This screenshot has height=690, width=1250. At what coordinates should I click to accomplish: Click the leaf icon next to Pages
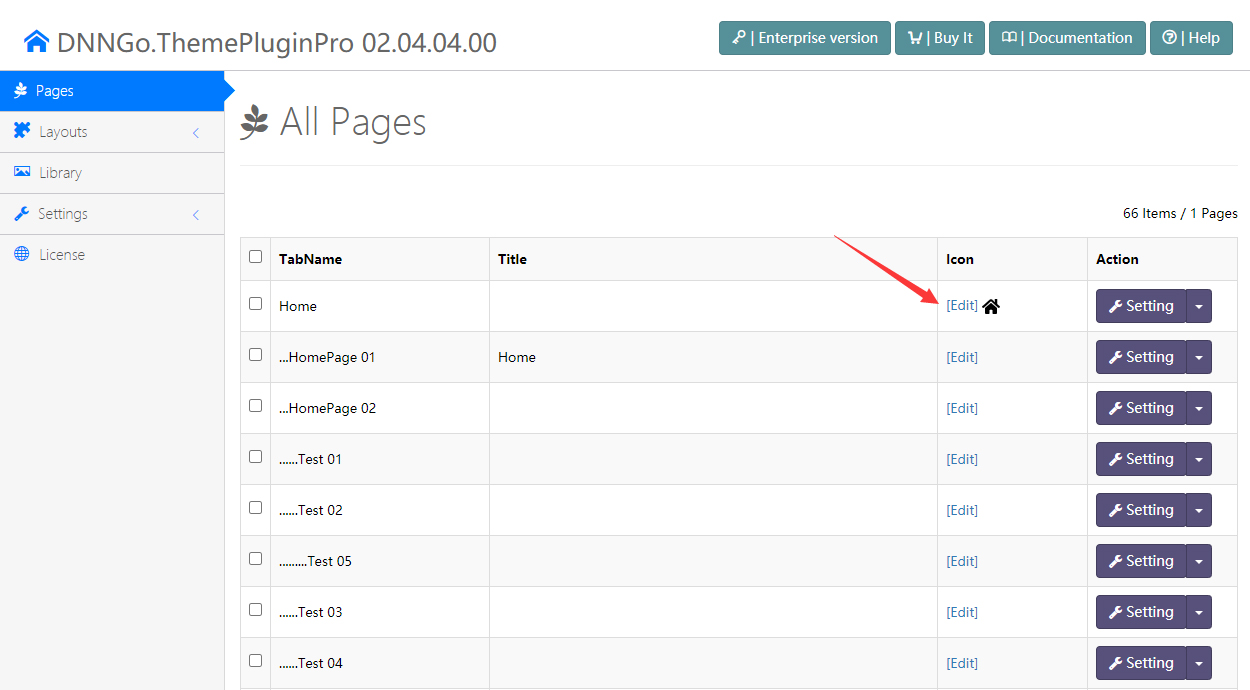tap(20, 90)
